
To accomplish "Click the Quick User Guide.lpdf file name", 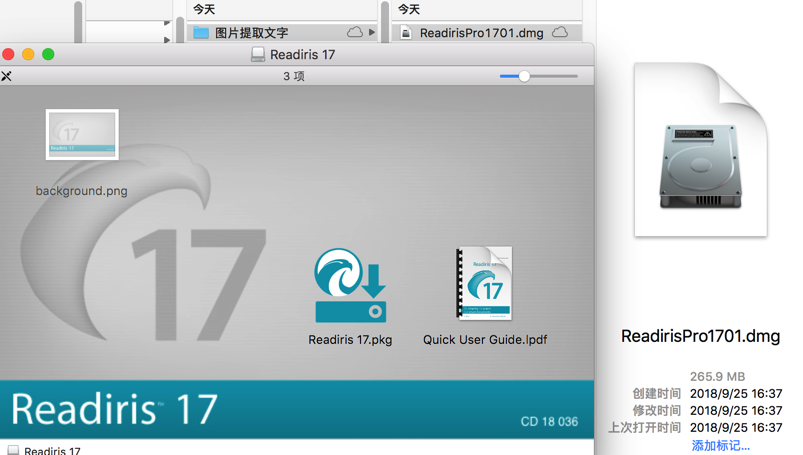I will tap(485, 340).
